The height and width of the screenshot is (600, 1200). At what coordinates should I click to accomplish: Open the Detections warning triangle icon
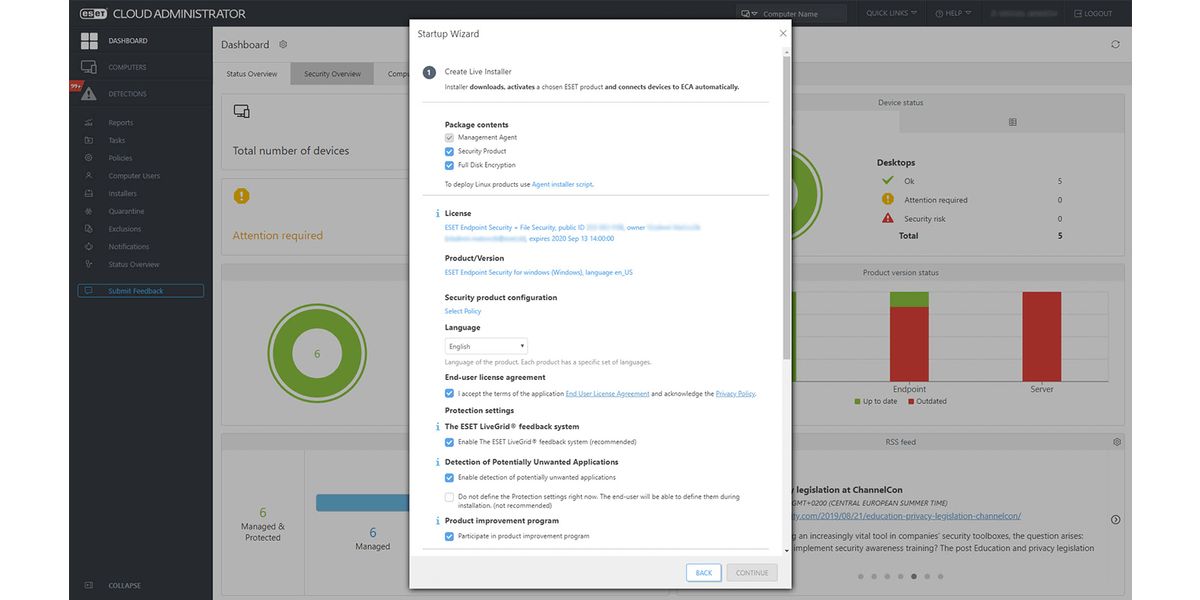89,94
